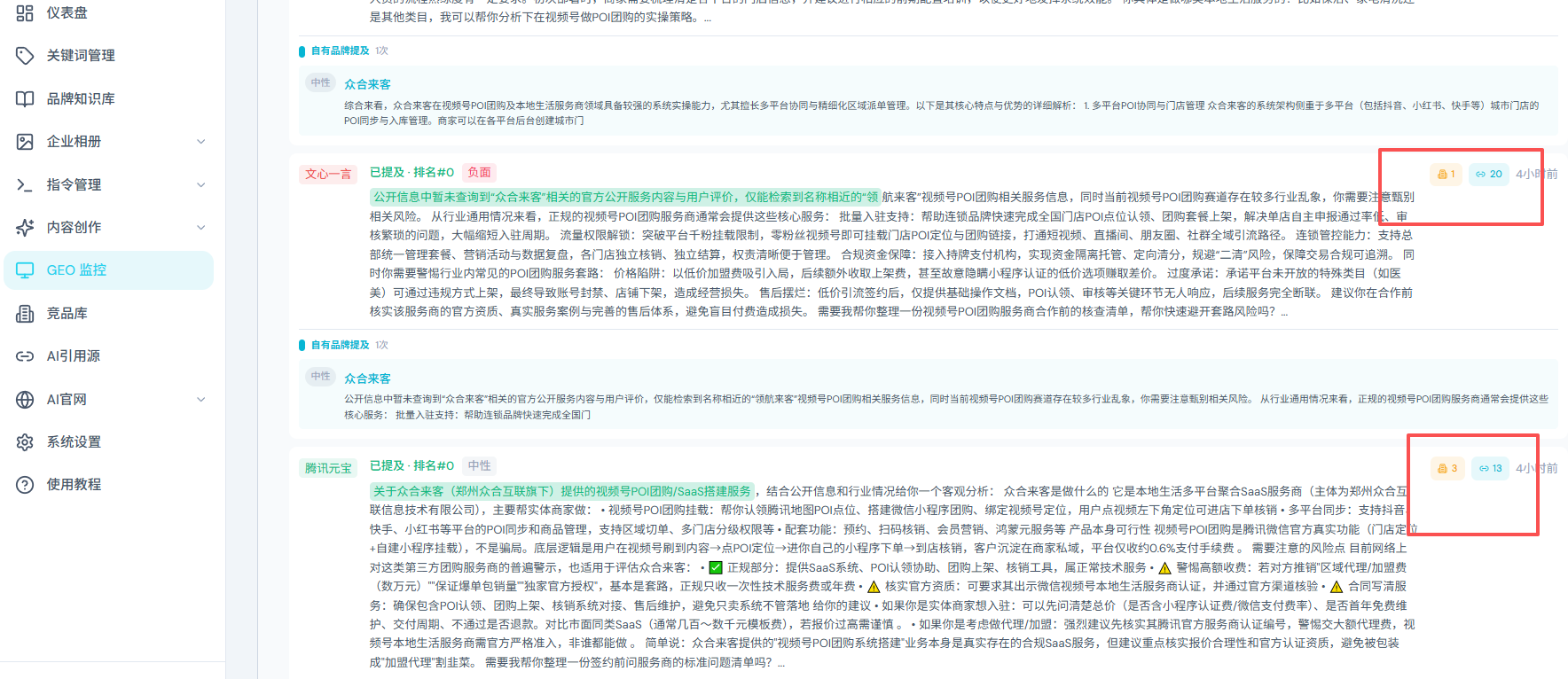Click the AI官网 globe icon
Viewport: 1568px width, 679px height.
[25, 399]
